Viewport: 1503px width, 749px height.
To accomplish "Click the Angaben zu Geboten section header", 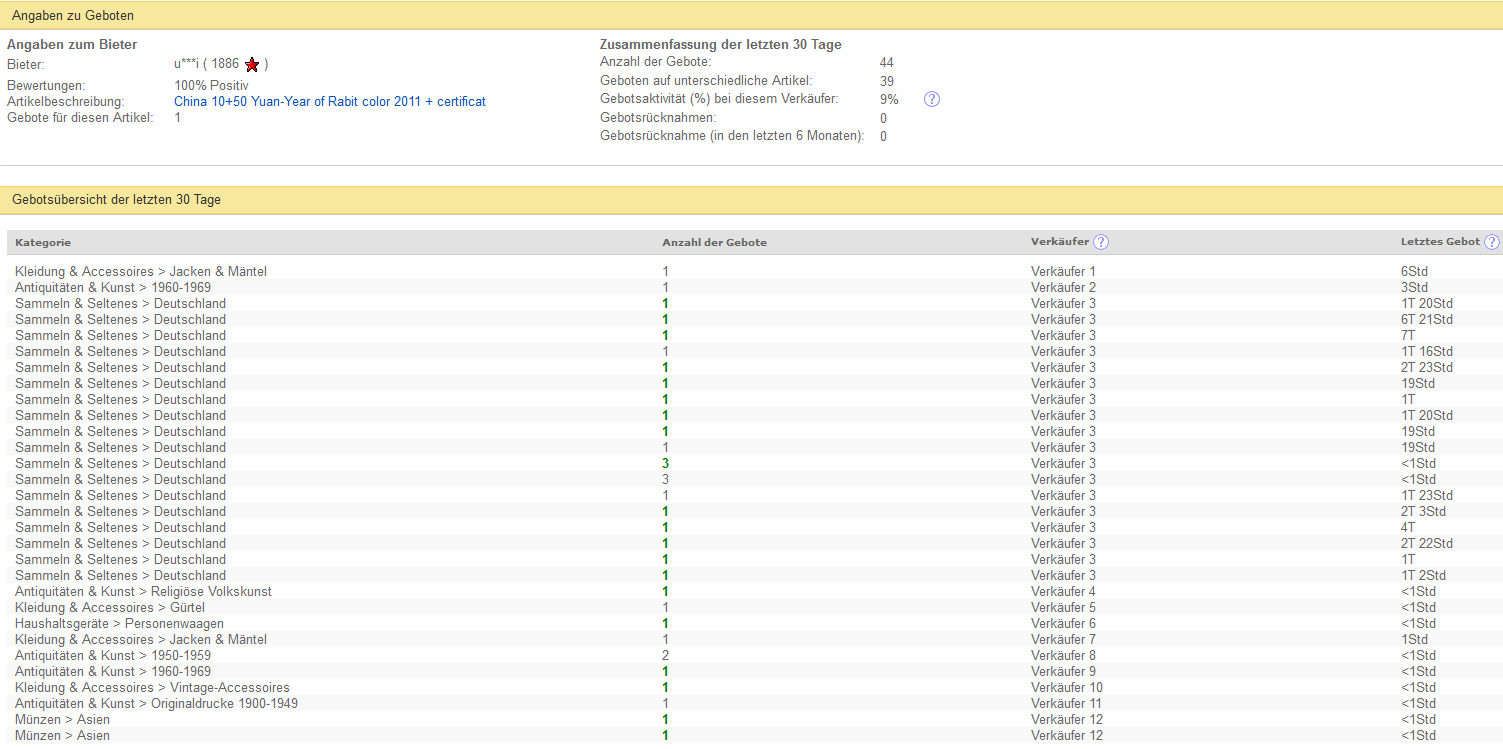I will pyautogui.click(x=72, y=16).
